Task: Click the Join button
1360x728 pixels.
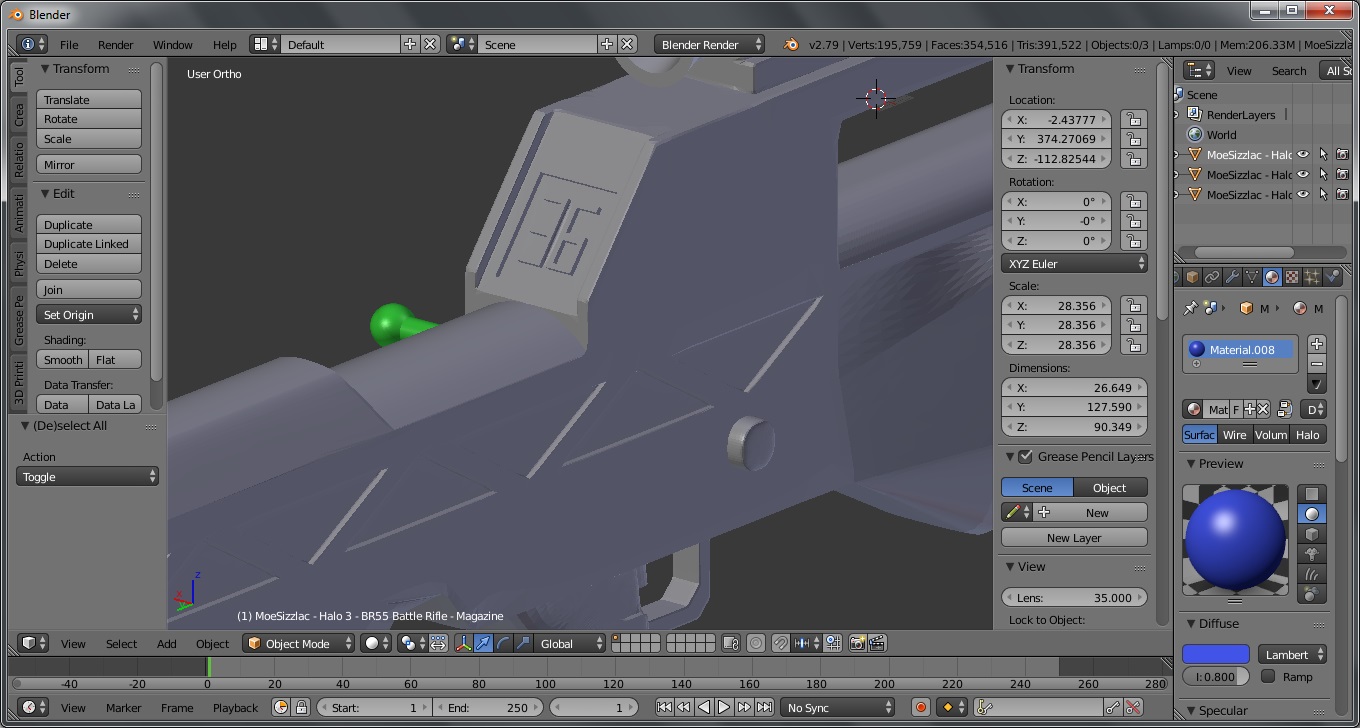Action: pos(89,290)
